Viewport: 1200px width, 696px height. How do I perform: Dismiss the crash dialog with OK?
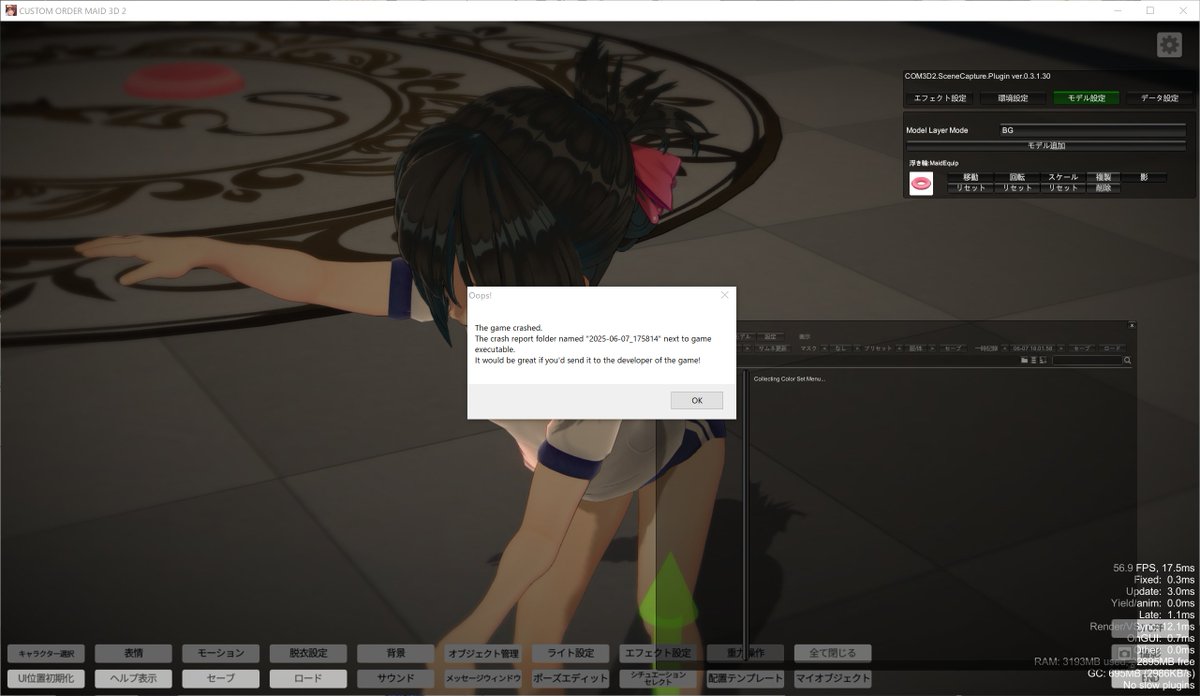[x=696, y=400]
